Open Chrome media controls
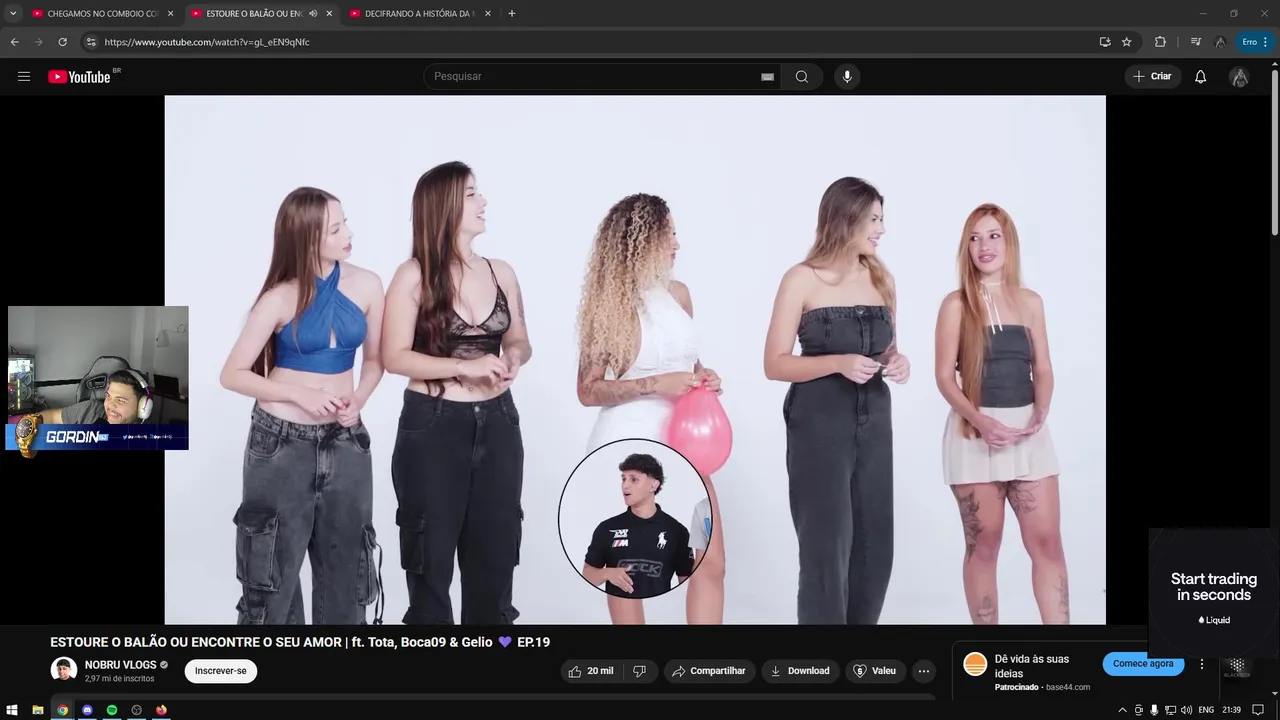1280x720 pixels. pyautogui.click(x=1195, y=42)
